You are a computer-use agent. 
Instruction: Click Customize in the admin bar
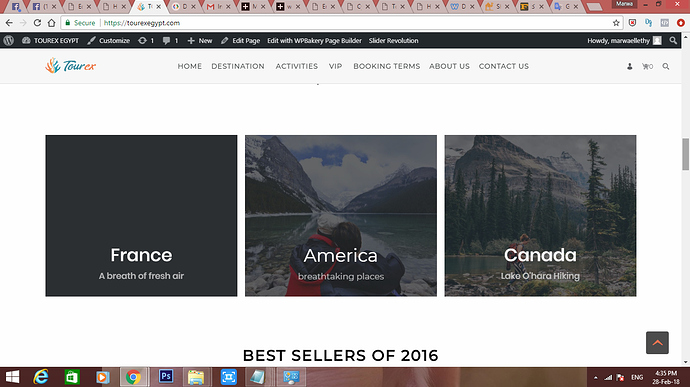click(x=108, y=41)
